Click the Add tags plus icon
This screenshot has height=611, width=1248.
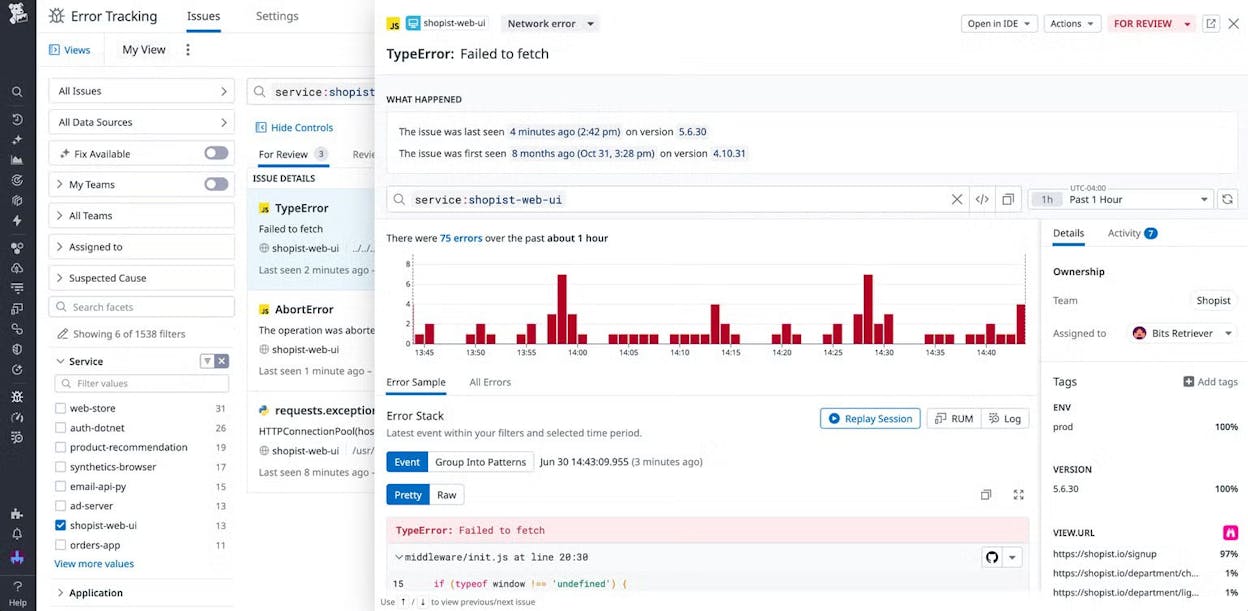point(1188,382)
